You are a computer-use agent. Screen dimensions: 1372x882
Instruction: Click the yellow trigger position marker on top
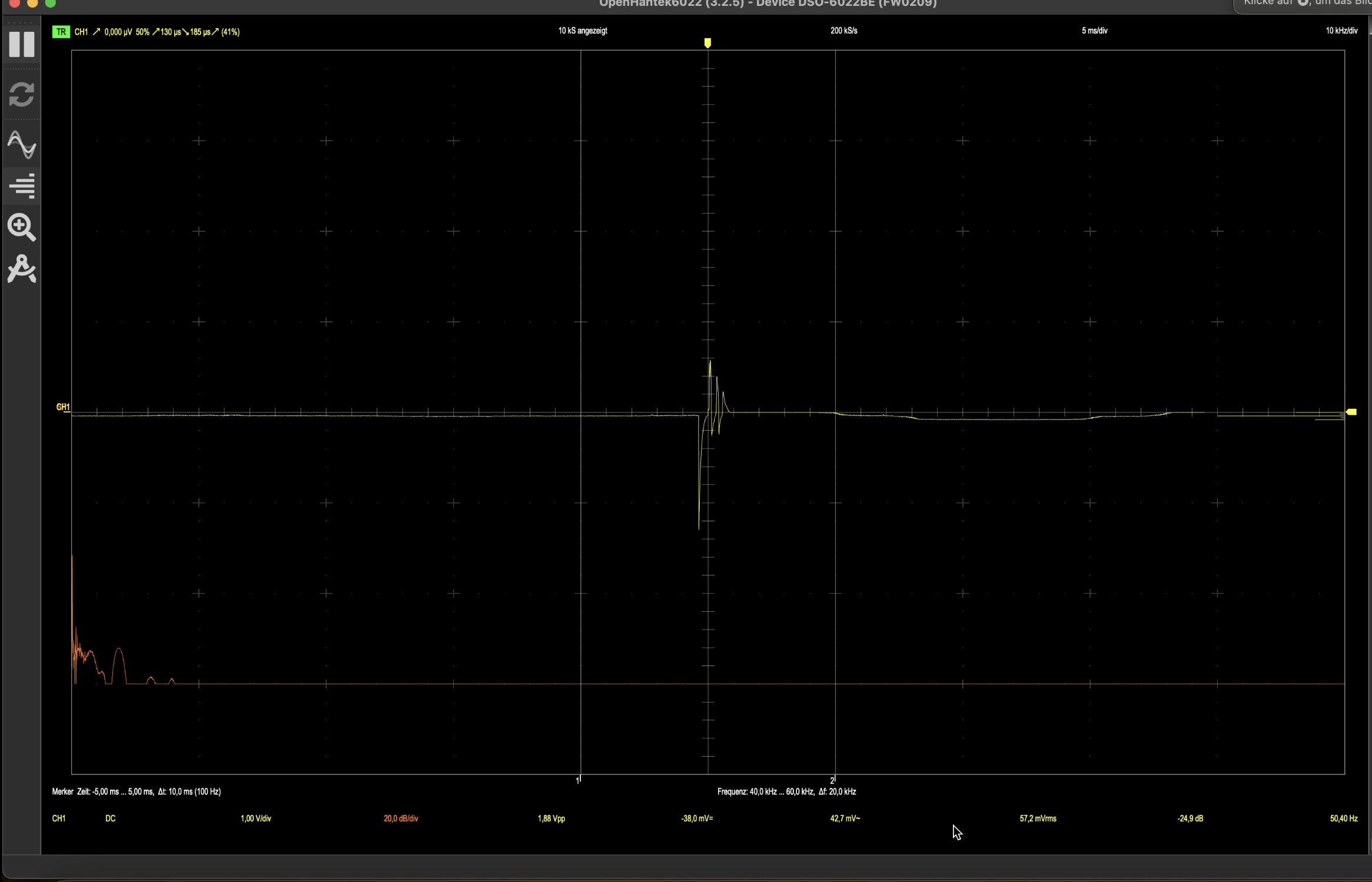click(x=707, y=43)
